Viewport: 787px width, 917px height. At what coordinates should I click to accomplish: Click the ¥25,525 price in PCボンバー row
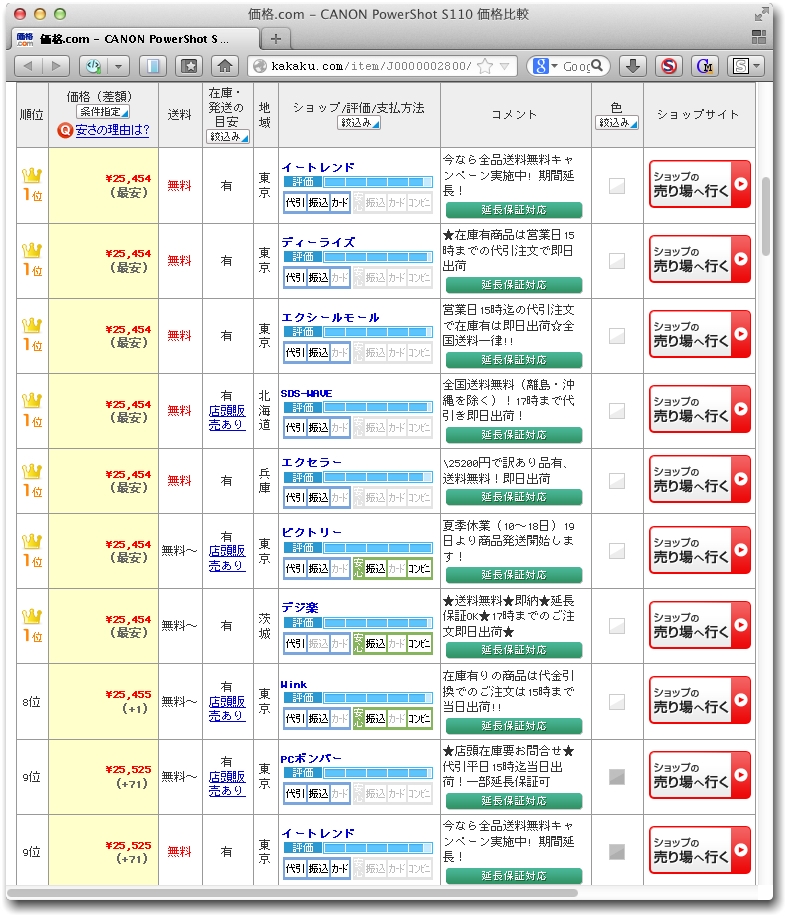128,770
